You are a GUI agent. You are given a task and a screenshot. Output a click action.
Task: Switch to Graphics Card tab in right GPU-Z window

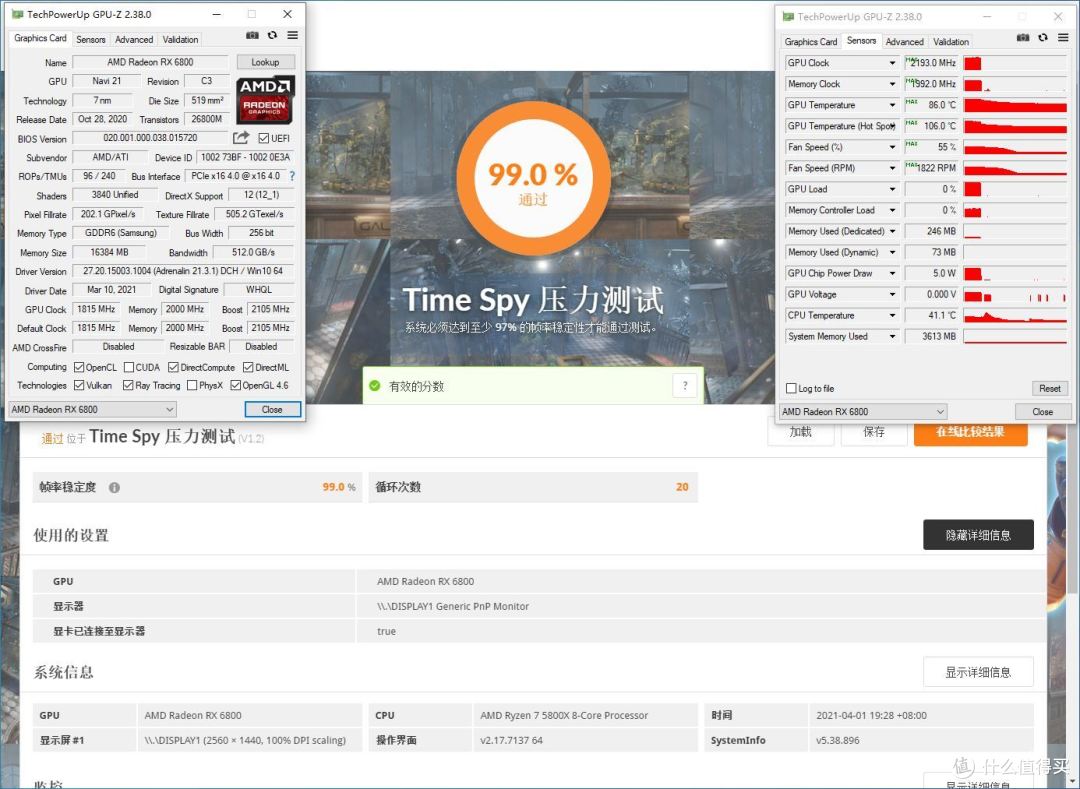(811, 41)
